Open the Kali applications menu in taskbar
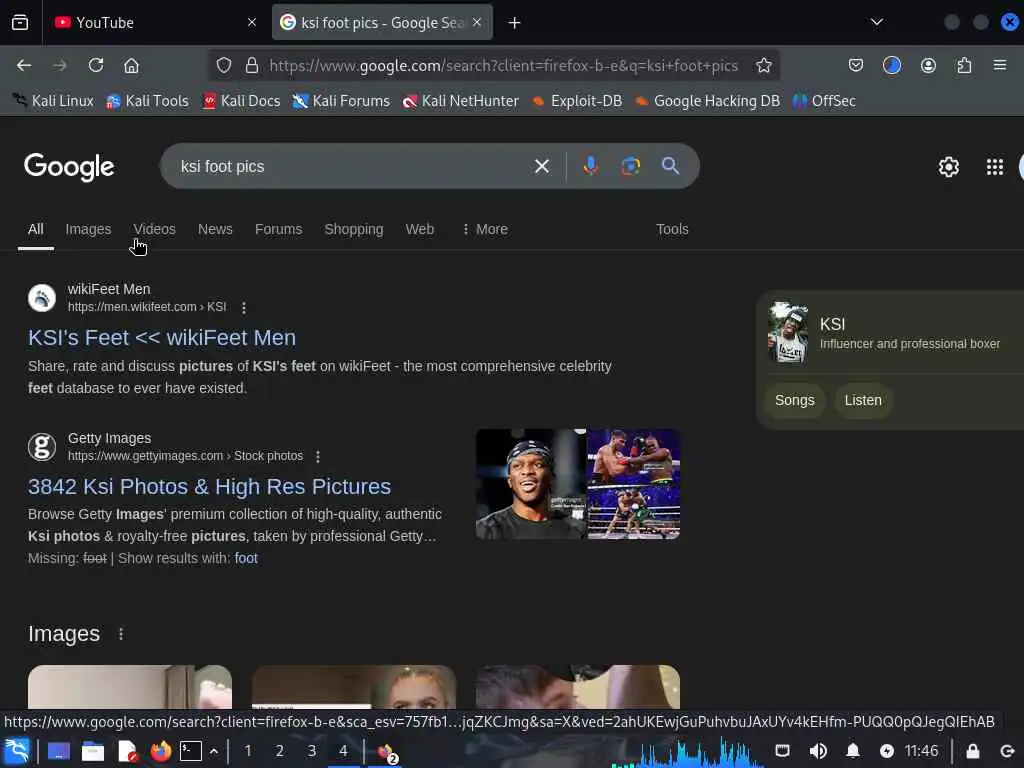Screen dimensions: 1024x768 (17, 751)
